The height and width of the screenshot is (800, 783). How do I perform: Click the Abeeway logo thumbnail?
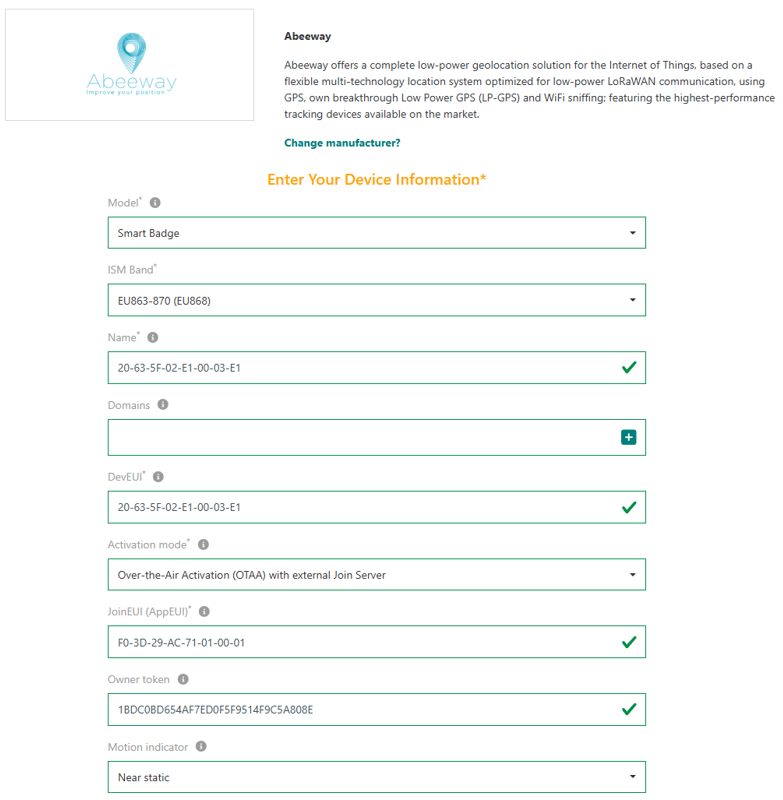coord(130,65)
